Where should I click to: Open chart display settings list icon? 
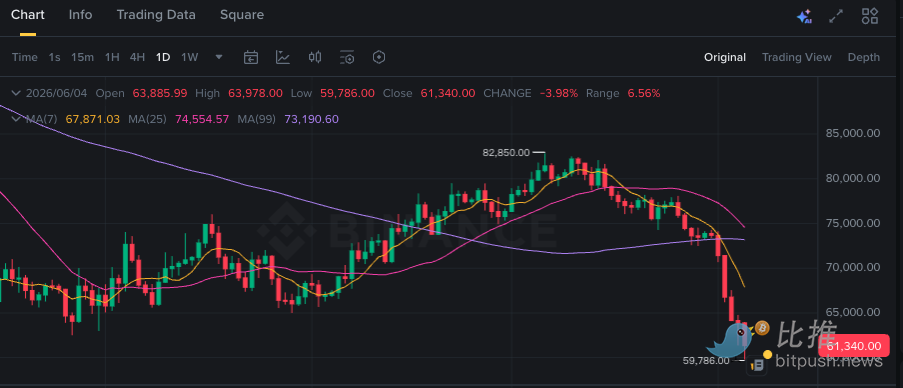pyautogui.click(x=347, y=57)
